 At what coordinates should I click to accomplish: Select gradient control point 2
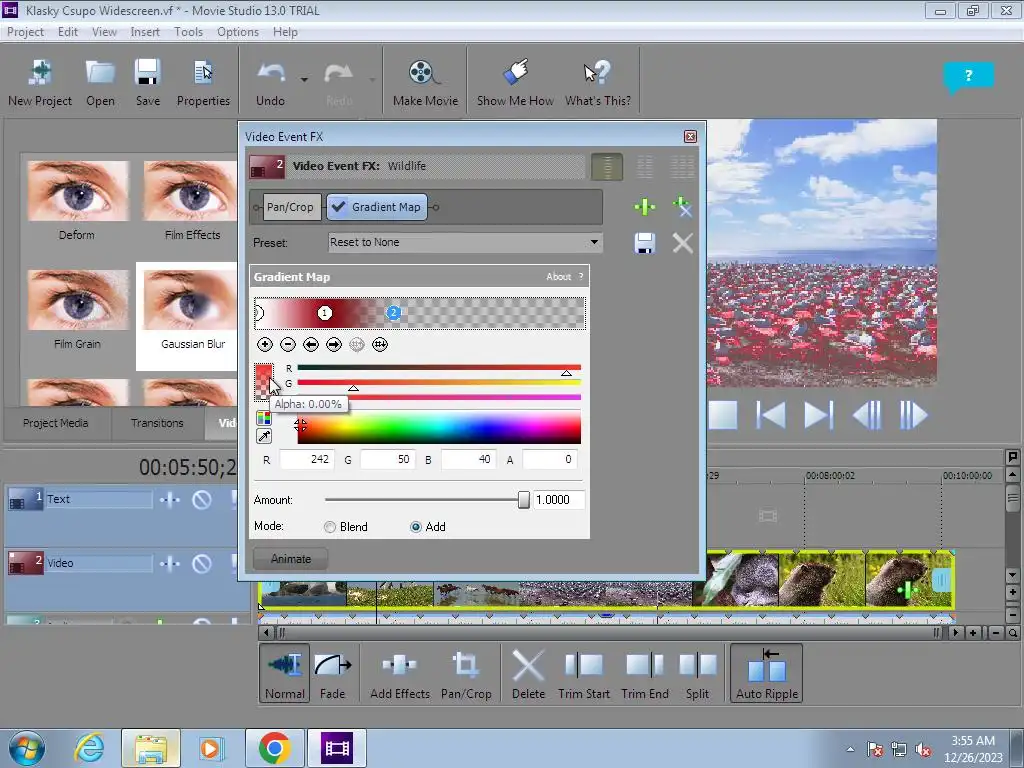393,313
